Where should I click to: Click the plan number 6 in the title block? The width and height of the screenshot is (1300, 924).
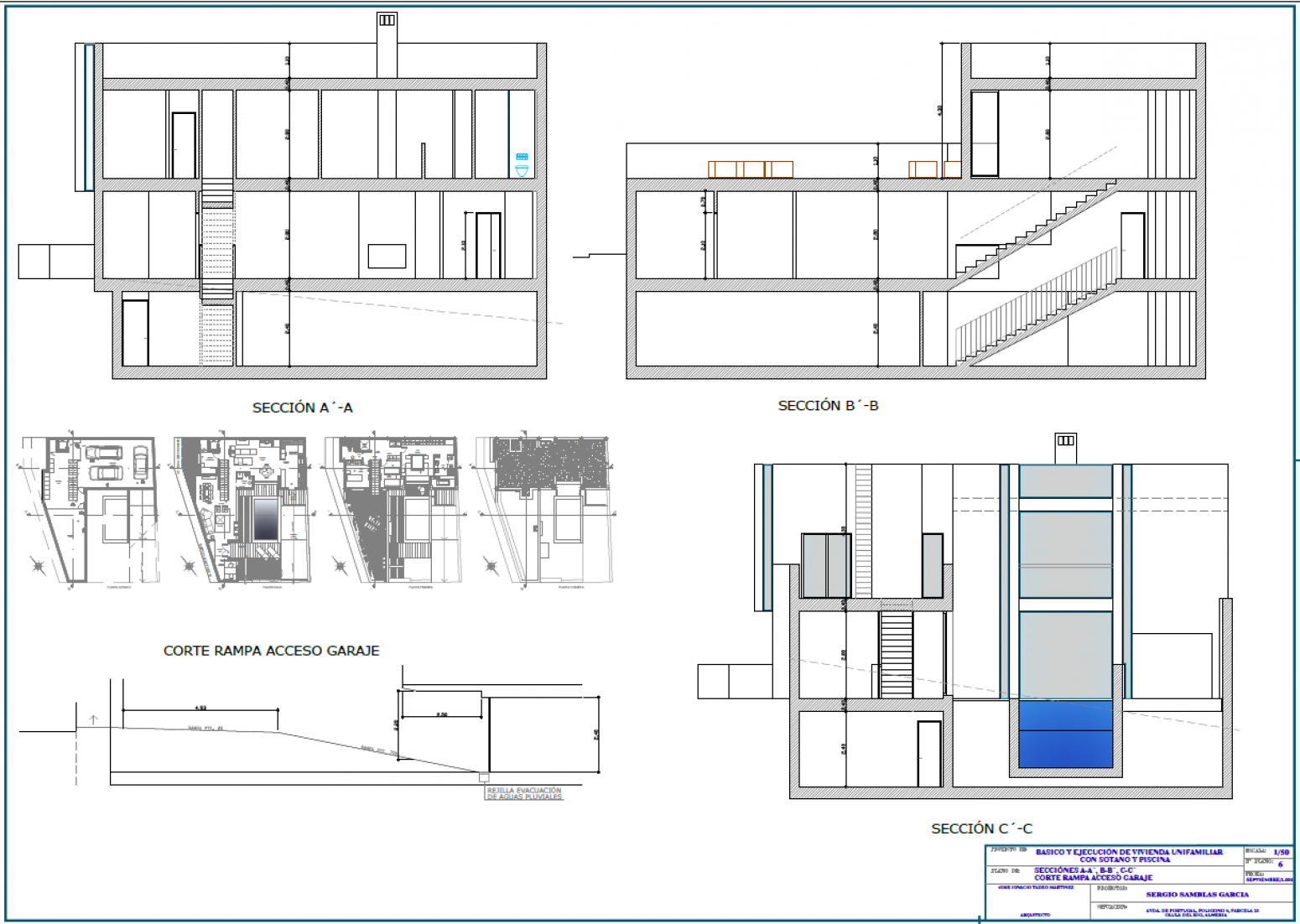[x=1280, y=864]
